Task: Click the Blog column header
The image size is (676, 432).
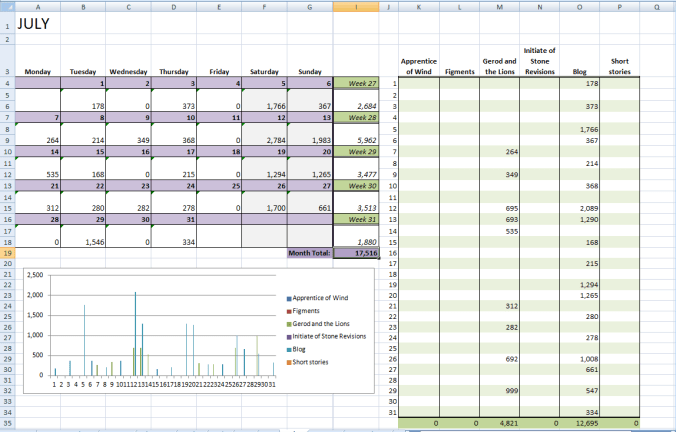Action: pyautogui.click(x=579, y=72)
